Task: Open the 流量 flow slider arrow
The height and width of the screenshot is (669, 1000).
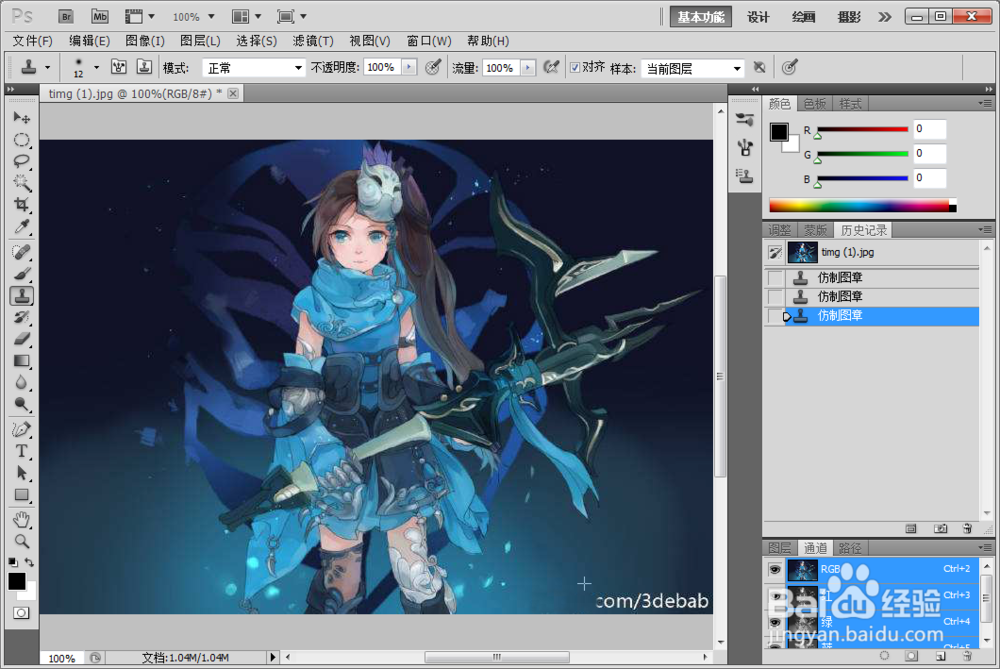Action: pos(527,68)
